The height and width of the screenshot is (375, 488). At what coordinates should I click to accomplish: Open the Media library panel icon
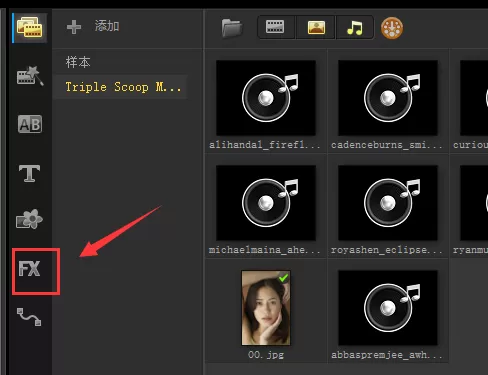tap(29, 28)
